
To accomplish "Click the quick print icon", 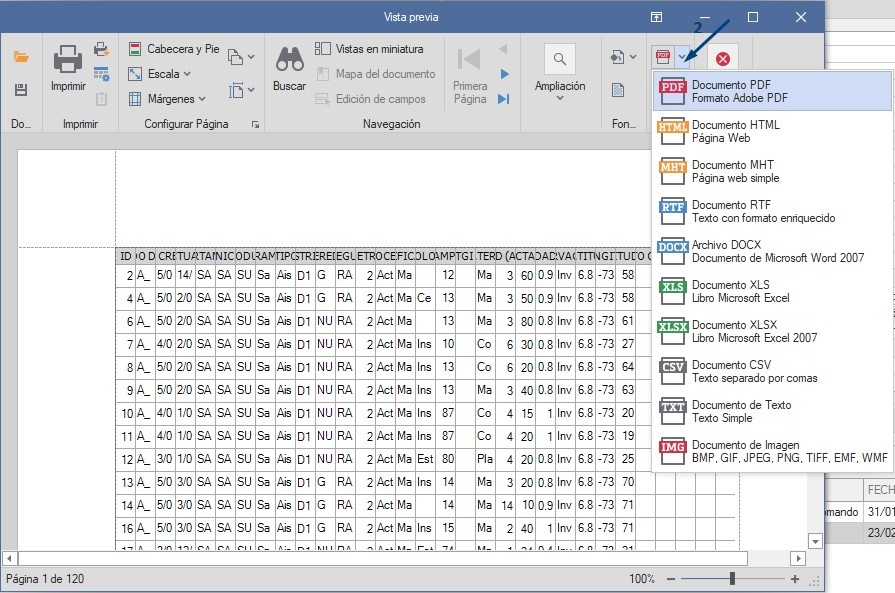I will [x=101, y=49].
